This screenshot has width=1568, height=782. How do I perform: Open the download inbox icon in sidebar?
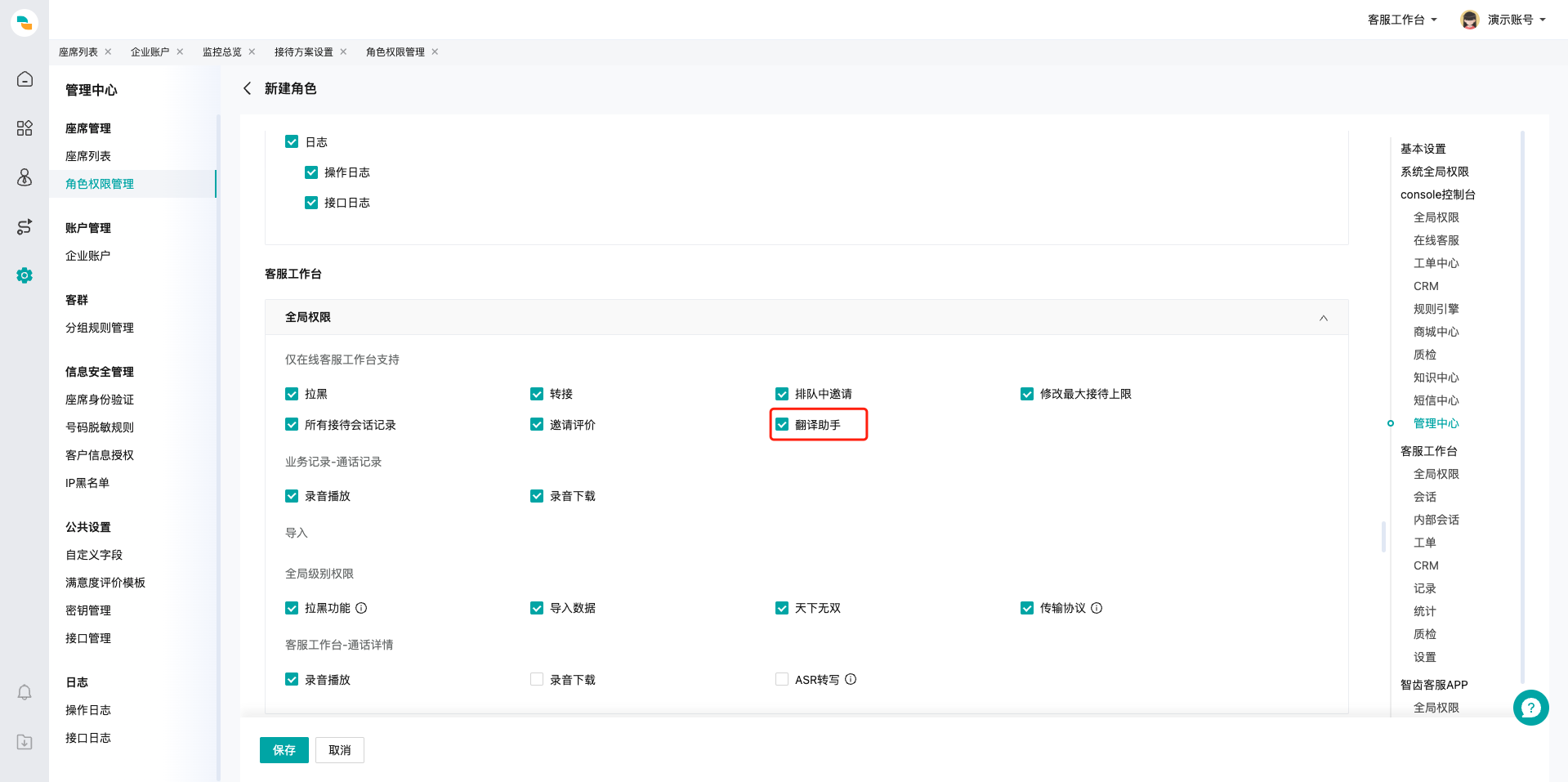click(25, 741)
